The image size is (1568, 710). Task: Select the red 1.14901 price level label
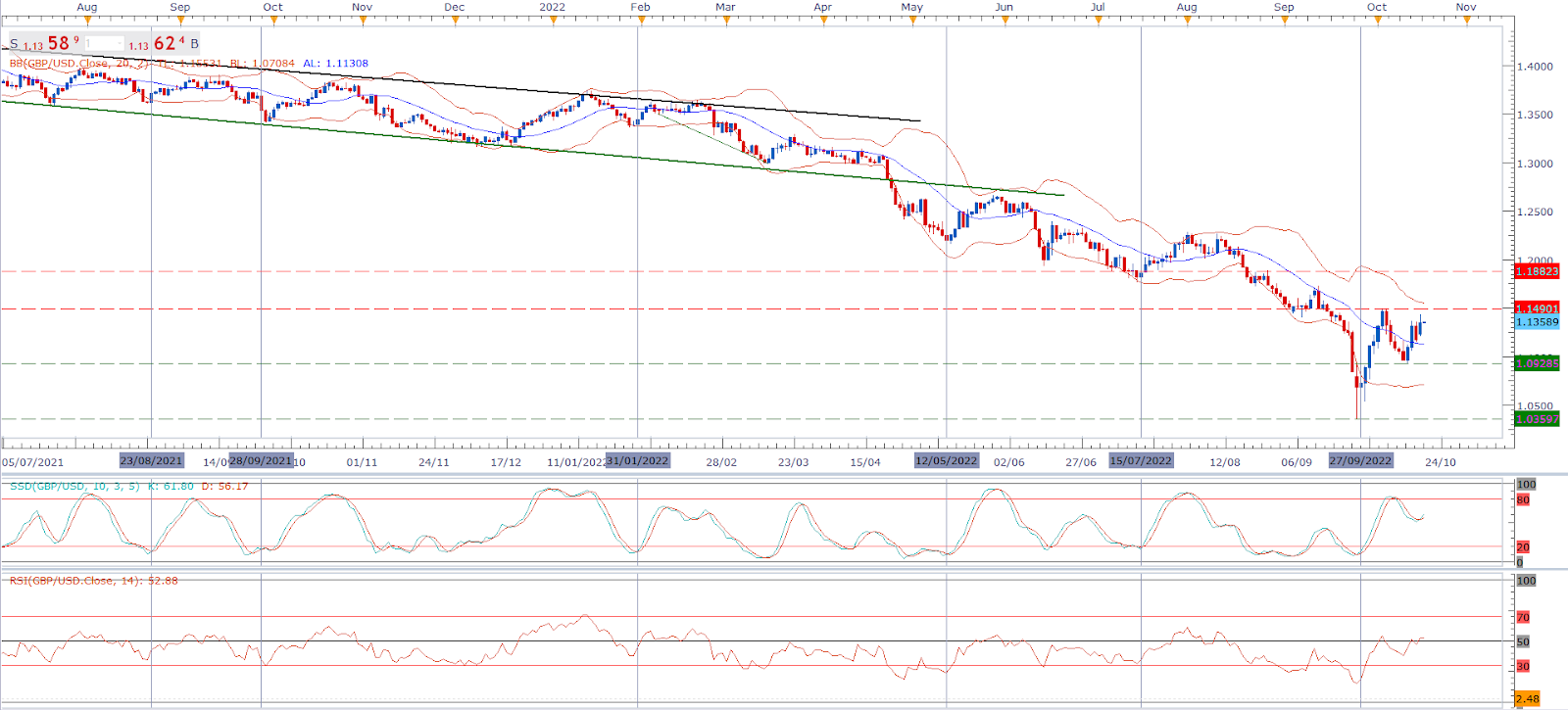point(1537,308)
